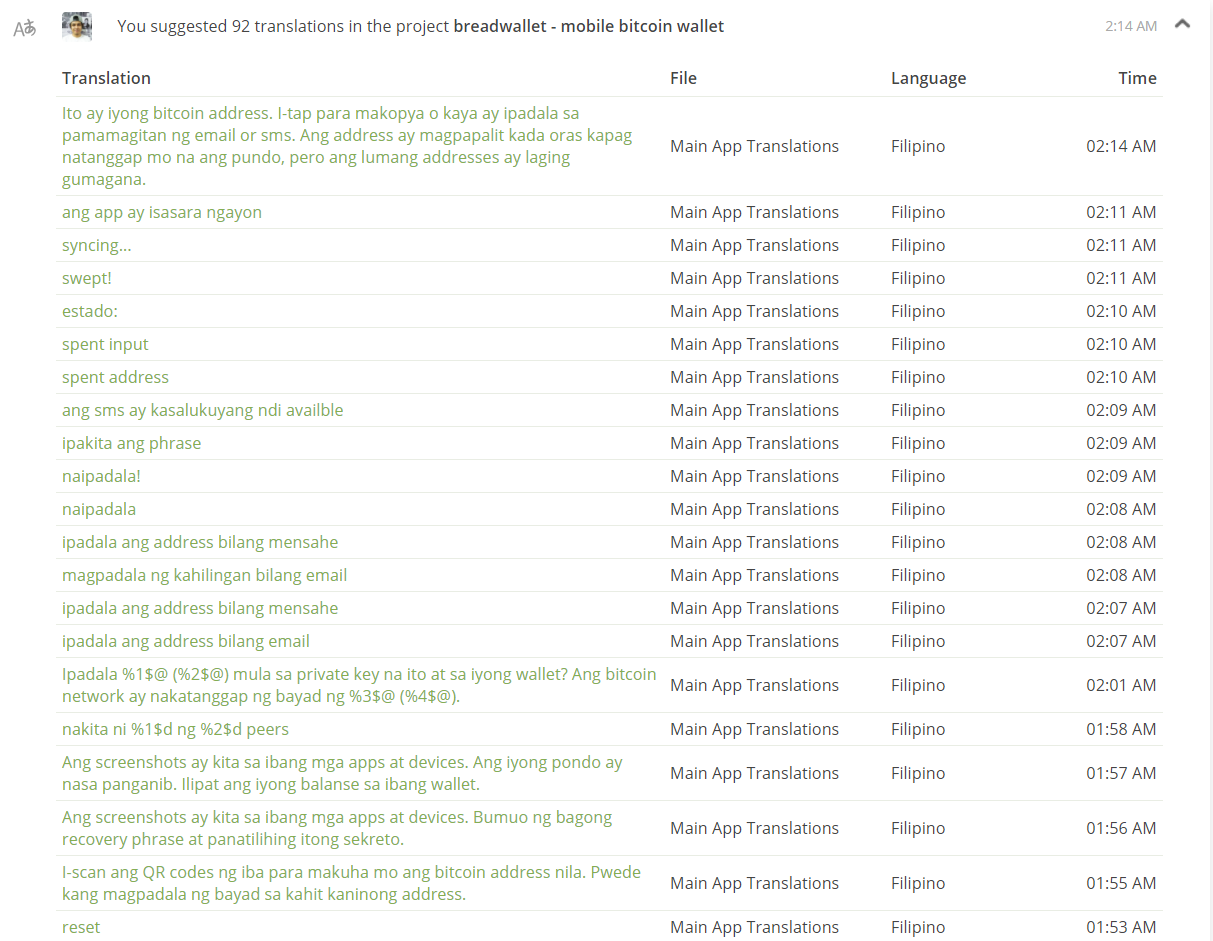This screenshot has height=941, width=1213.
Task: Click the Time column header
Action: pyautogui.click(x=1137, y=78)
